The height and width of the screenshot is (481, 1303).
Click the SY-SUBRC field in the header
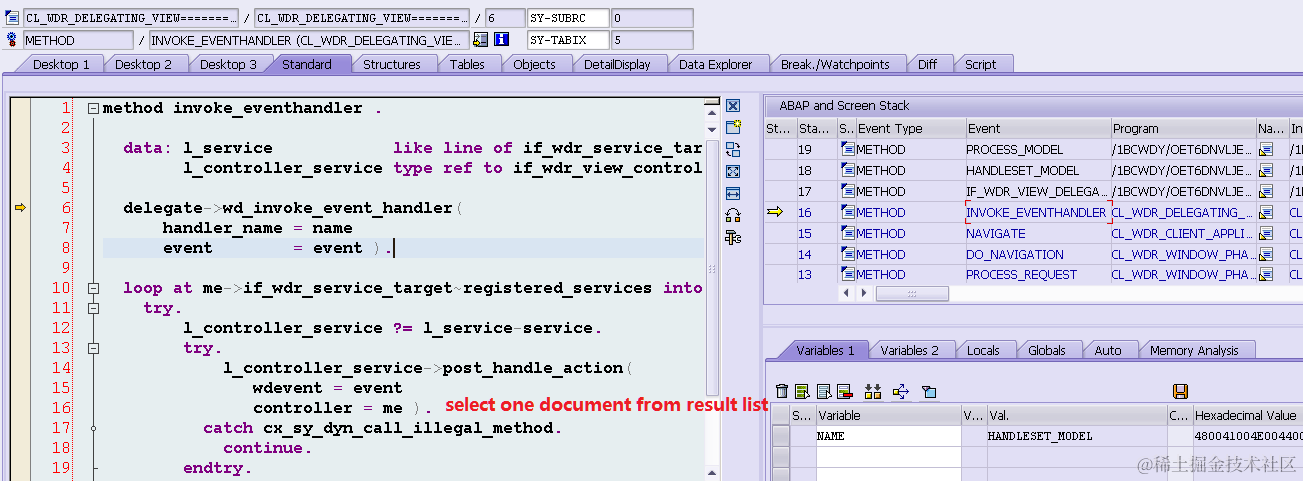tap(568, 18)
